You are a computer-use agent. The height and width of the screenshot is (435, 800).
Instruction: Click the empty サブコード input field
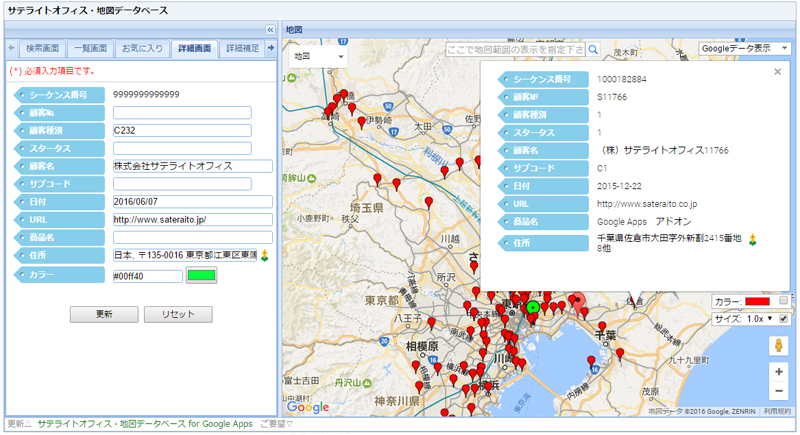182,184
